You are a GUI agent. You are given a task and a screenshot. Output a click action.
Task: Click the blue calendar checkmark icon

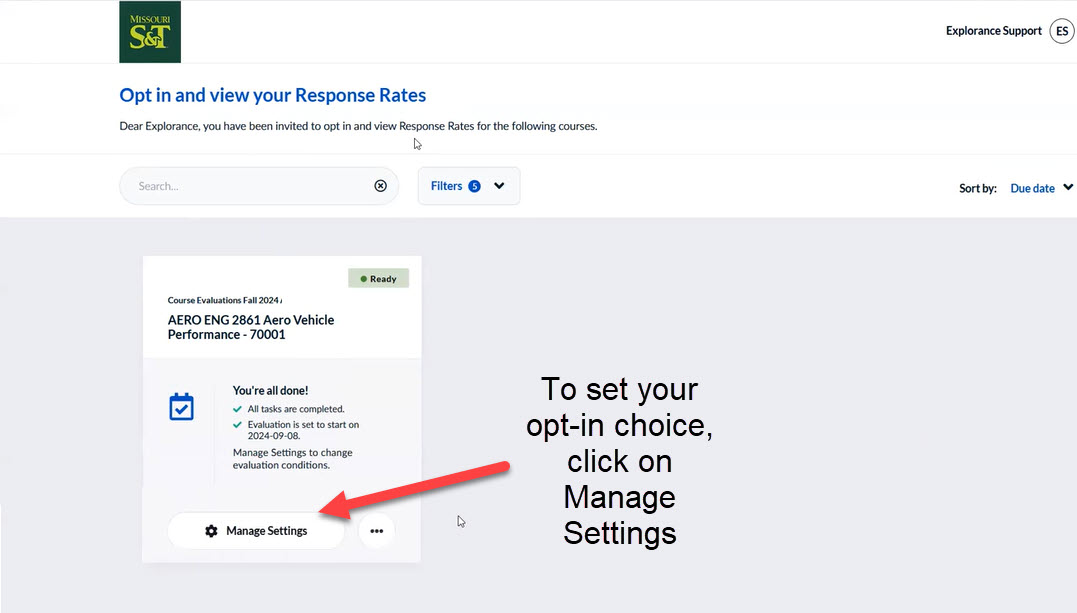click(x=181, y=406)
